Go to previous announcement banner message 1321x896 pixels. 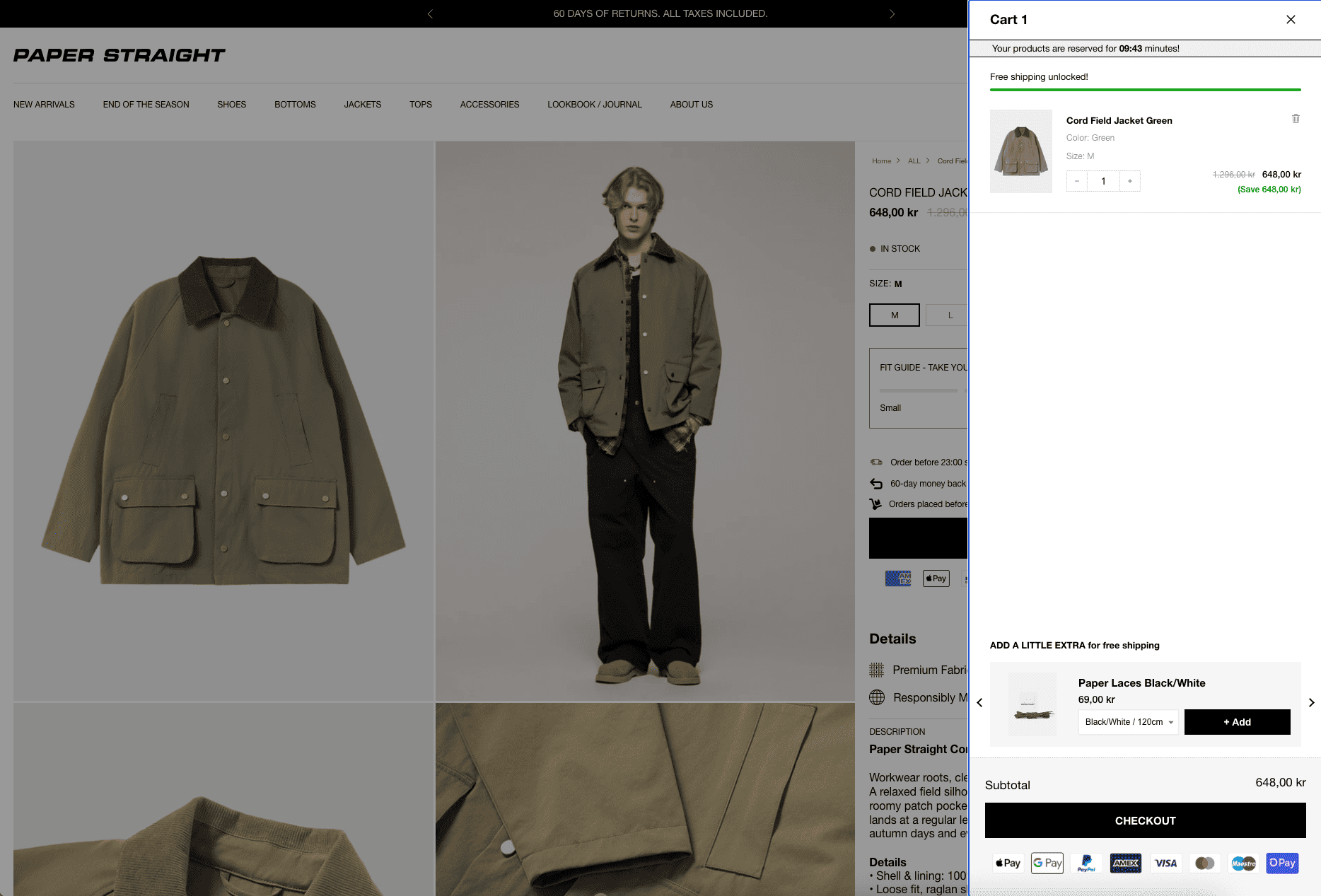(430, 14)
